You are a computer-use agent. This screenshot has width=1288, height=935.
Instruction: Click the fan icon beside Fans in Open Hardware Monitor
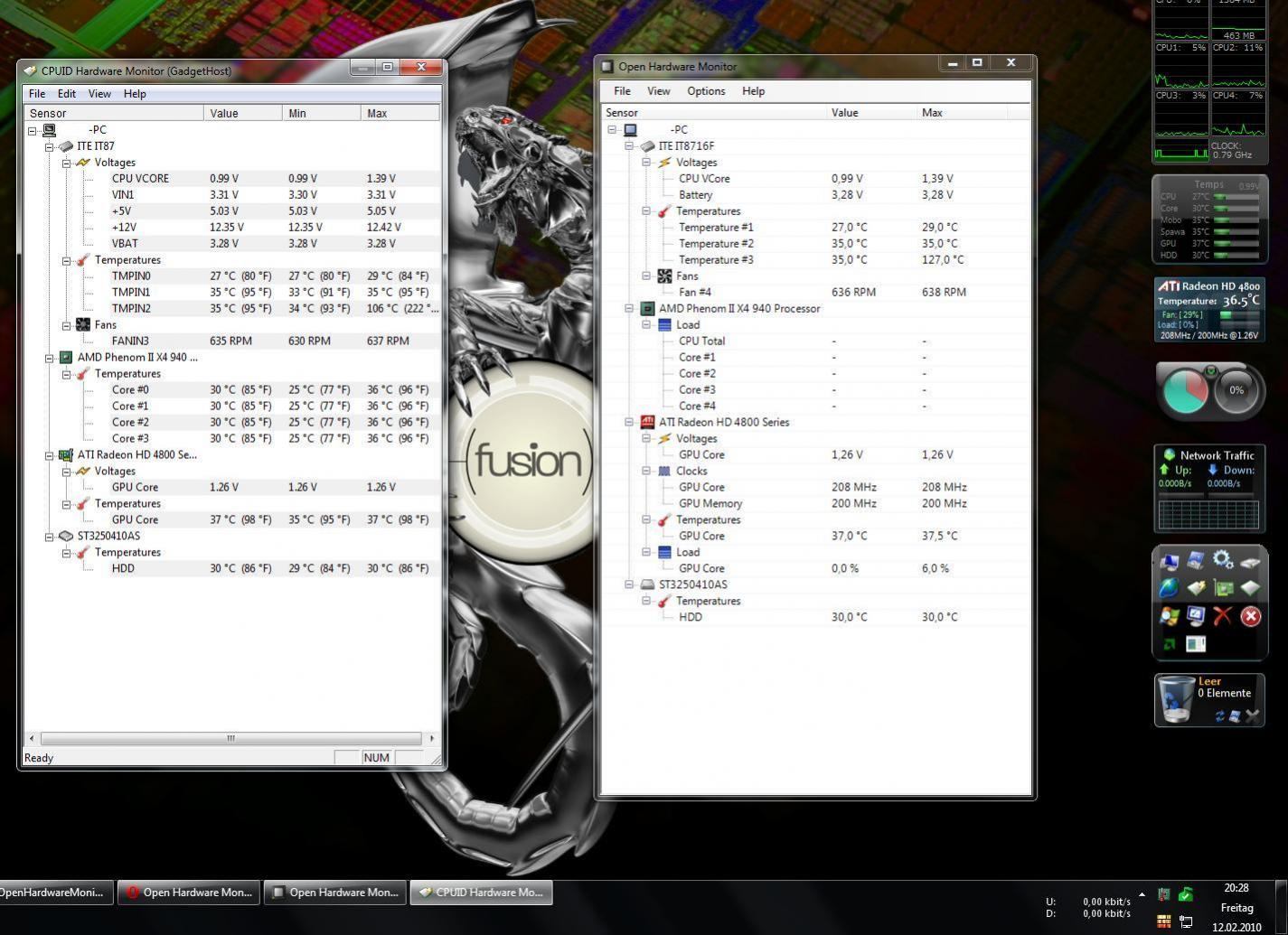[x=664, y=276]
